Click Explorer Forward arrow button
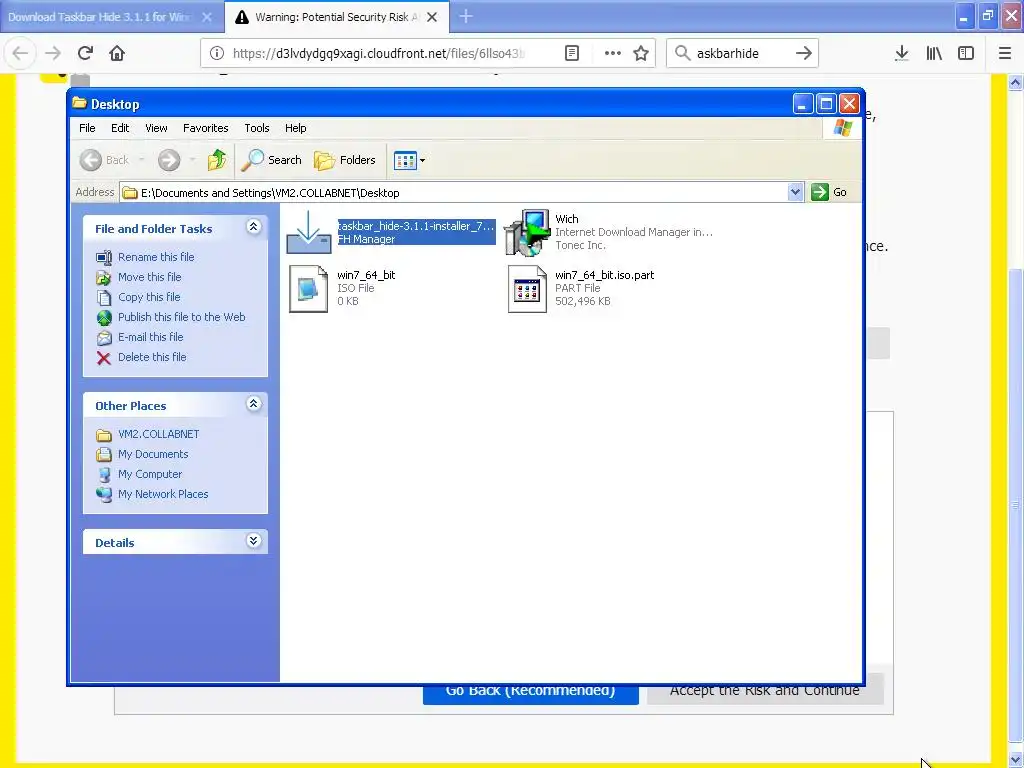The image size is (1024, 768). click(168, 160)
